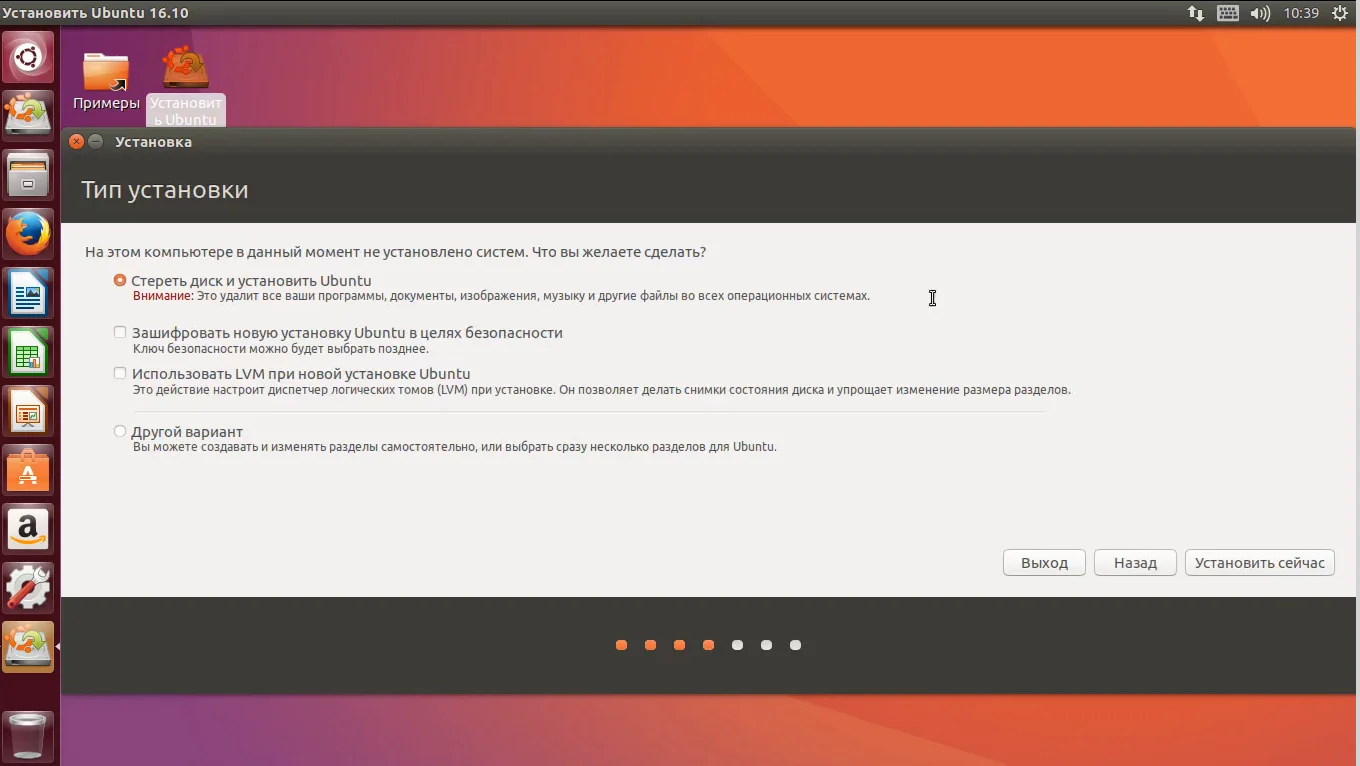Open Ubuntu Software store icon

[28, 470]
